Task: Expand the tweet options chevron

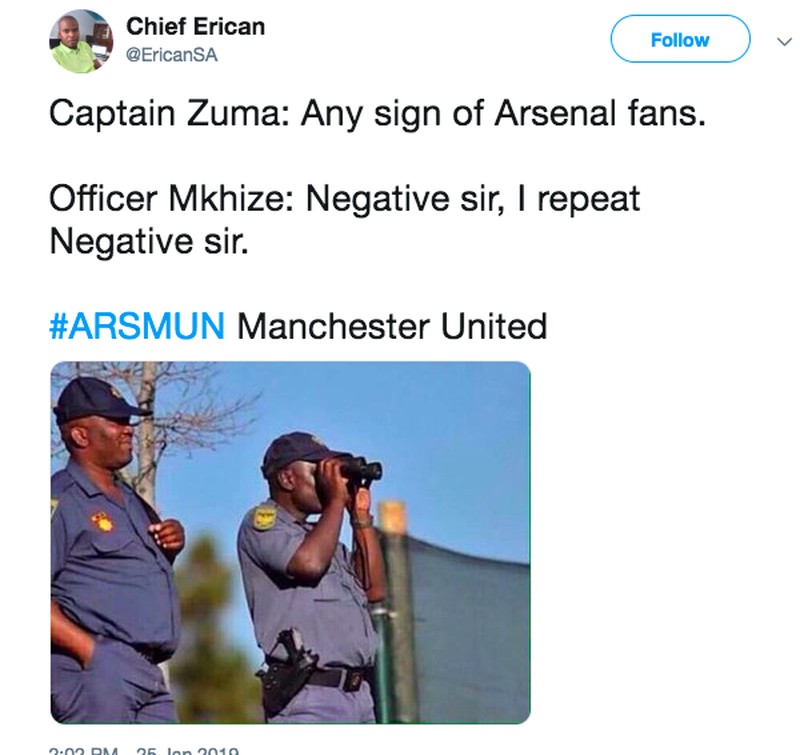Action: coord(782,41)
